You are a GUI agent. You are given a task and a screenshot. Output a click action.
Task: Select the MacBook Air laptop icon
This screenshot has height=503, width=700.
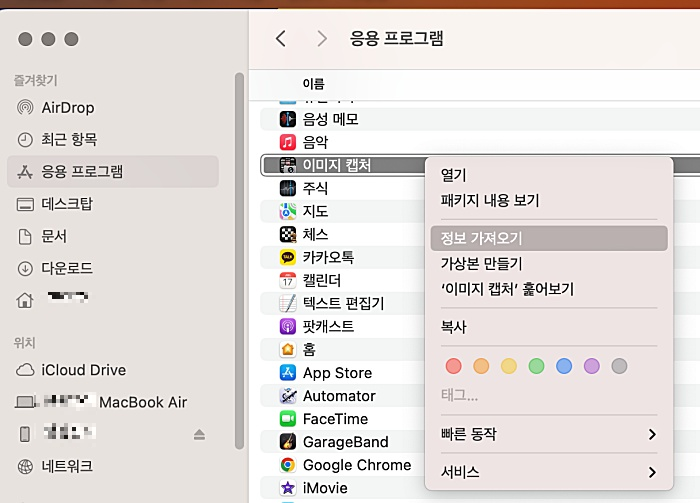(x=25, y=402)
